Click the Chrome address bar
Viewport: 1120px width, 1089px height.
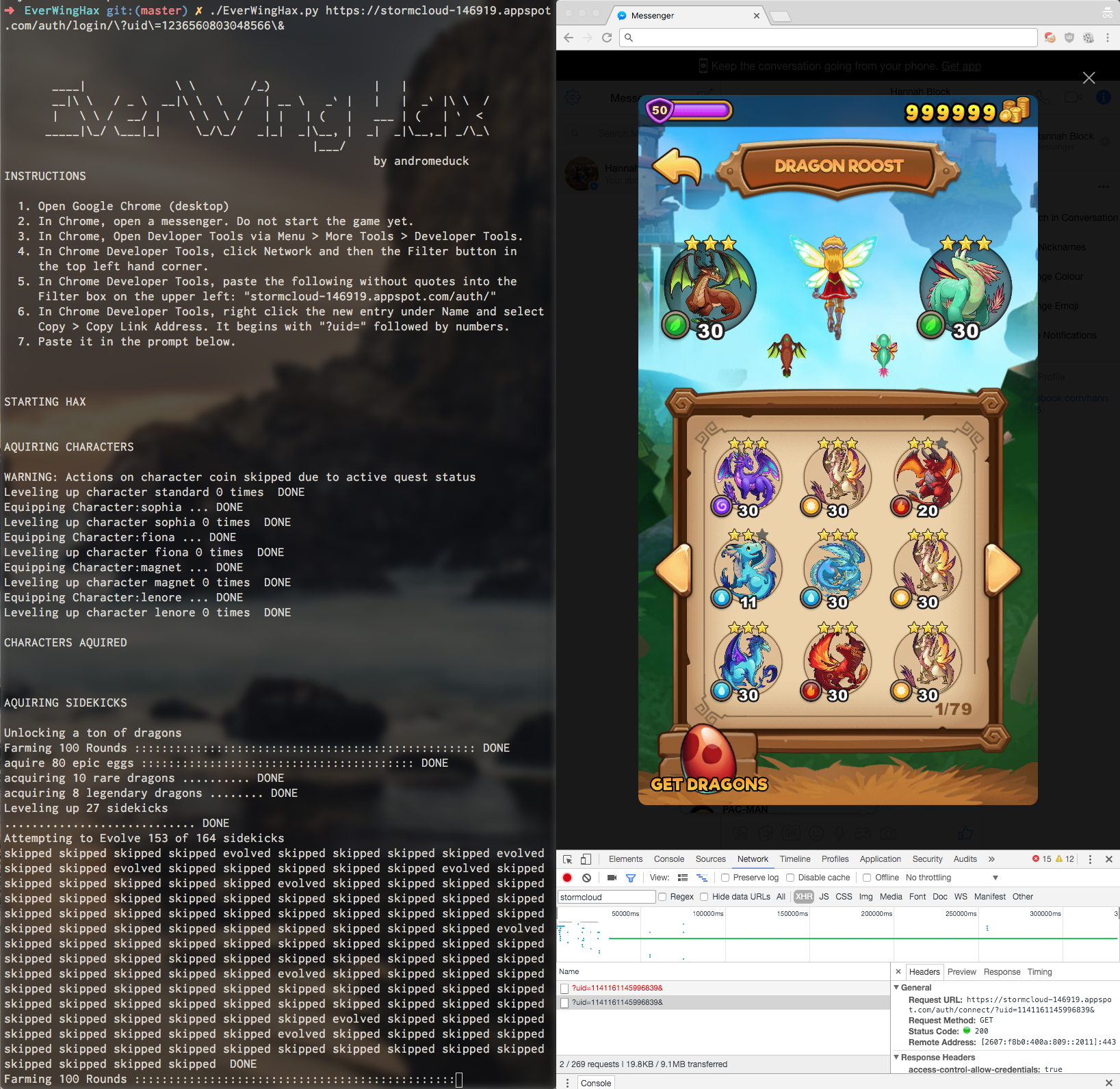[x=828, y=38]
